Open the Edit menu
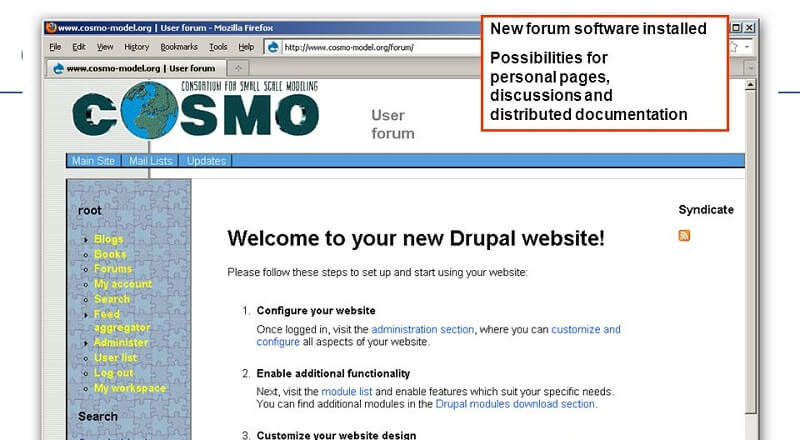The width and height of the screenshot is (800, 440). coord(79,47)
